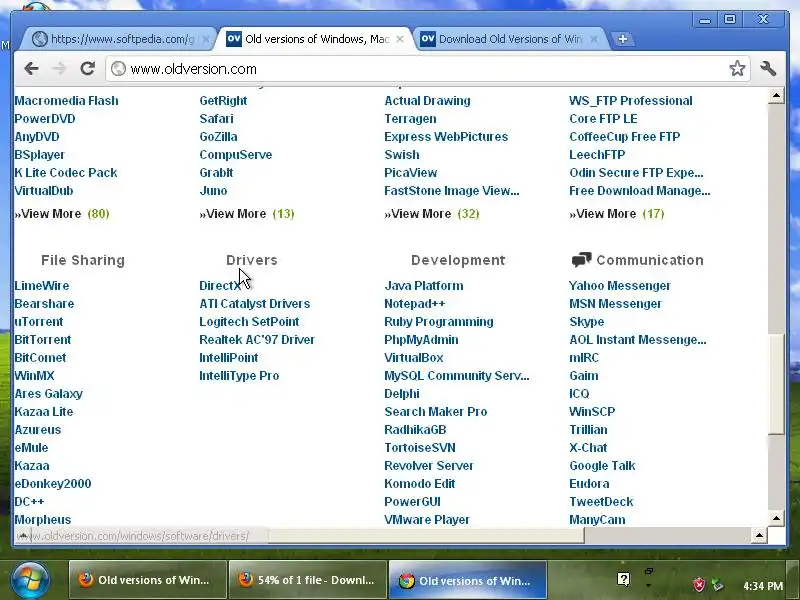Click the question mark tray icon
Viewport: 800px width, 600px height.
click(623, 579)
